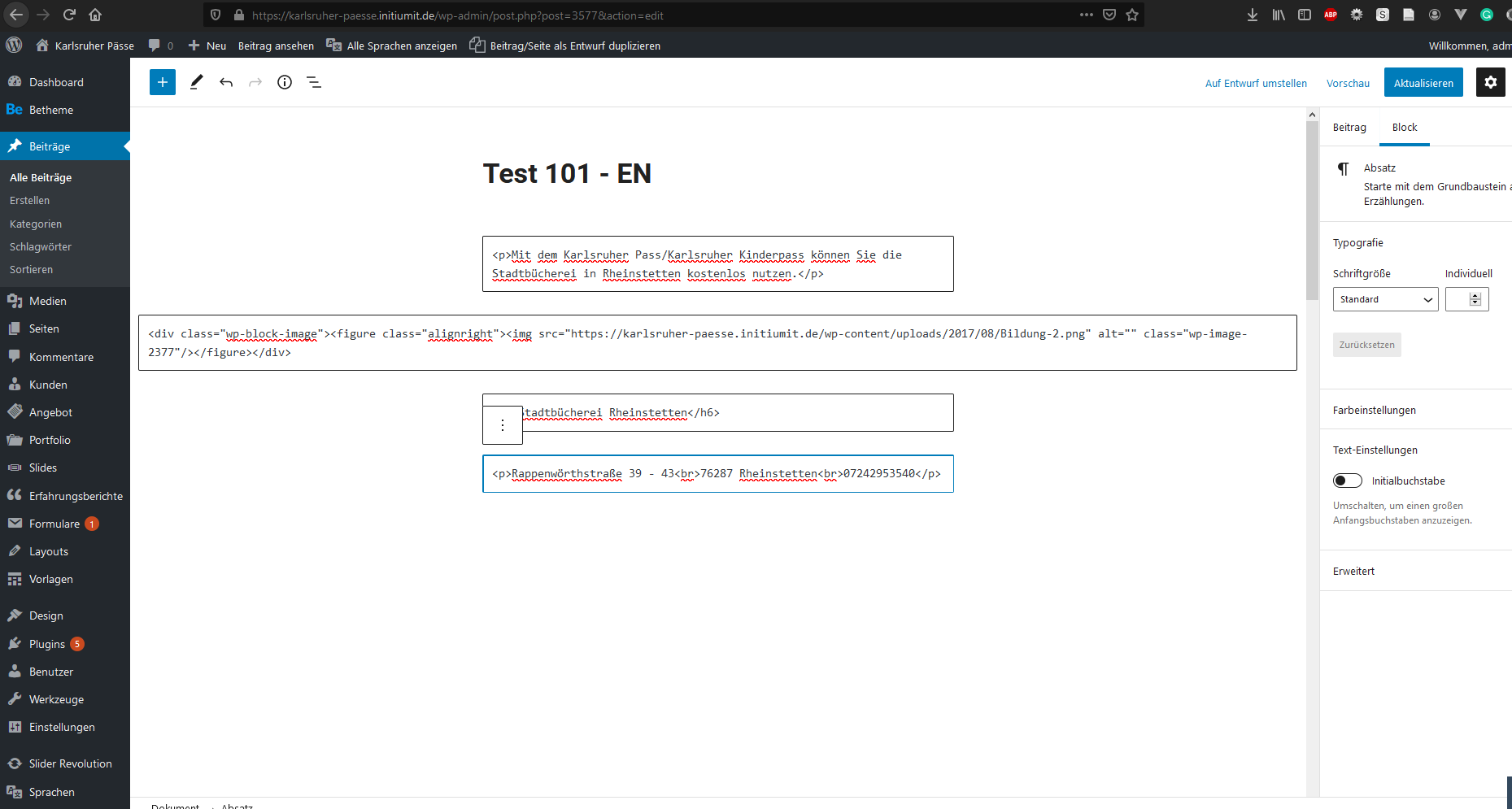Open Karlsruher Pässe site link
Screen dimensions: 1512x809
point(85,46)
